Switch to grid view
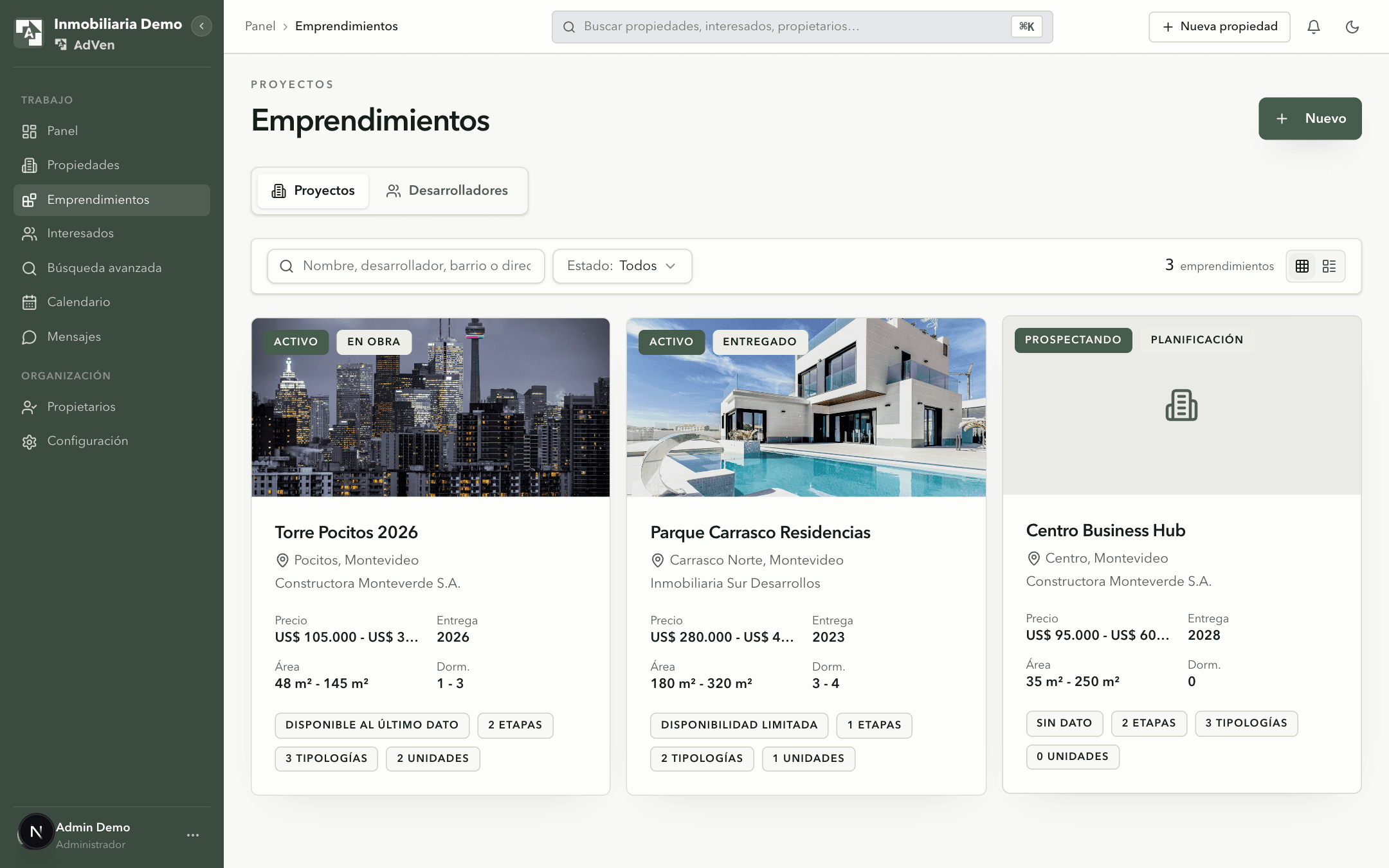The height and width of the screenshot is (868, 1389). (1302, 266)
